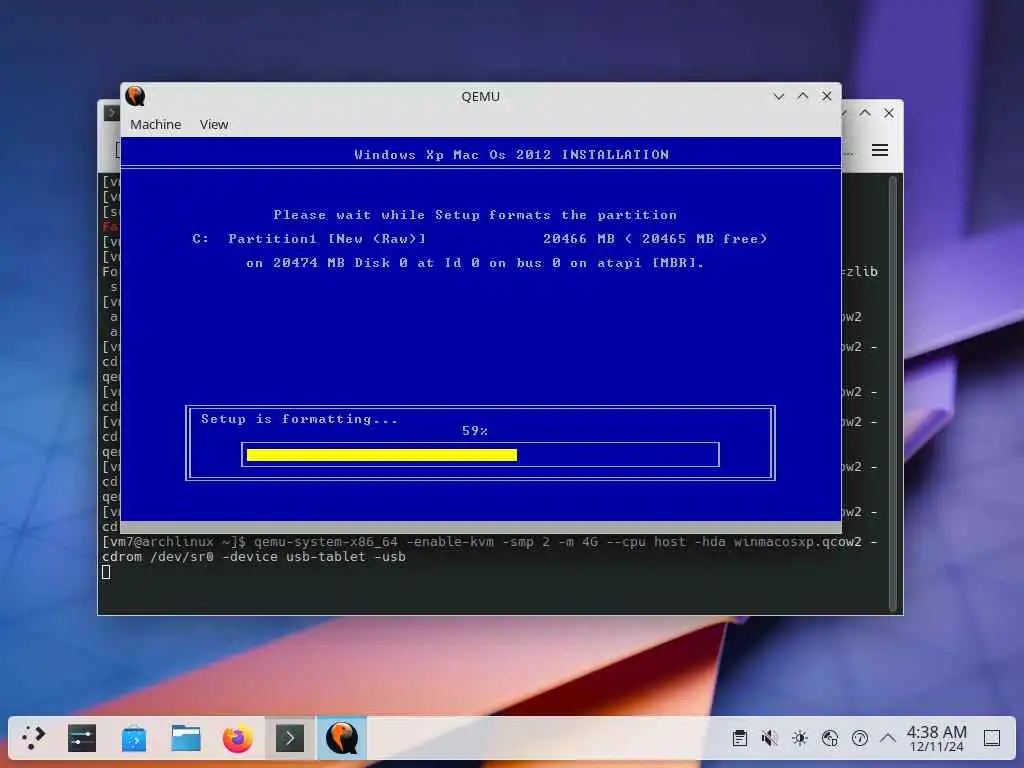The width and height of the screenshot is (1024, 768).
Task: Open the clock showing 4:38 AM
Action: (936, 738)
